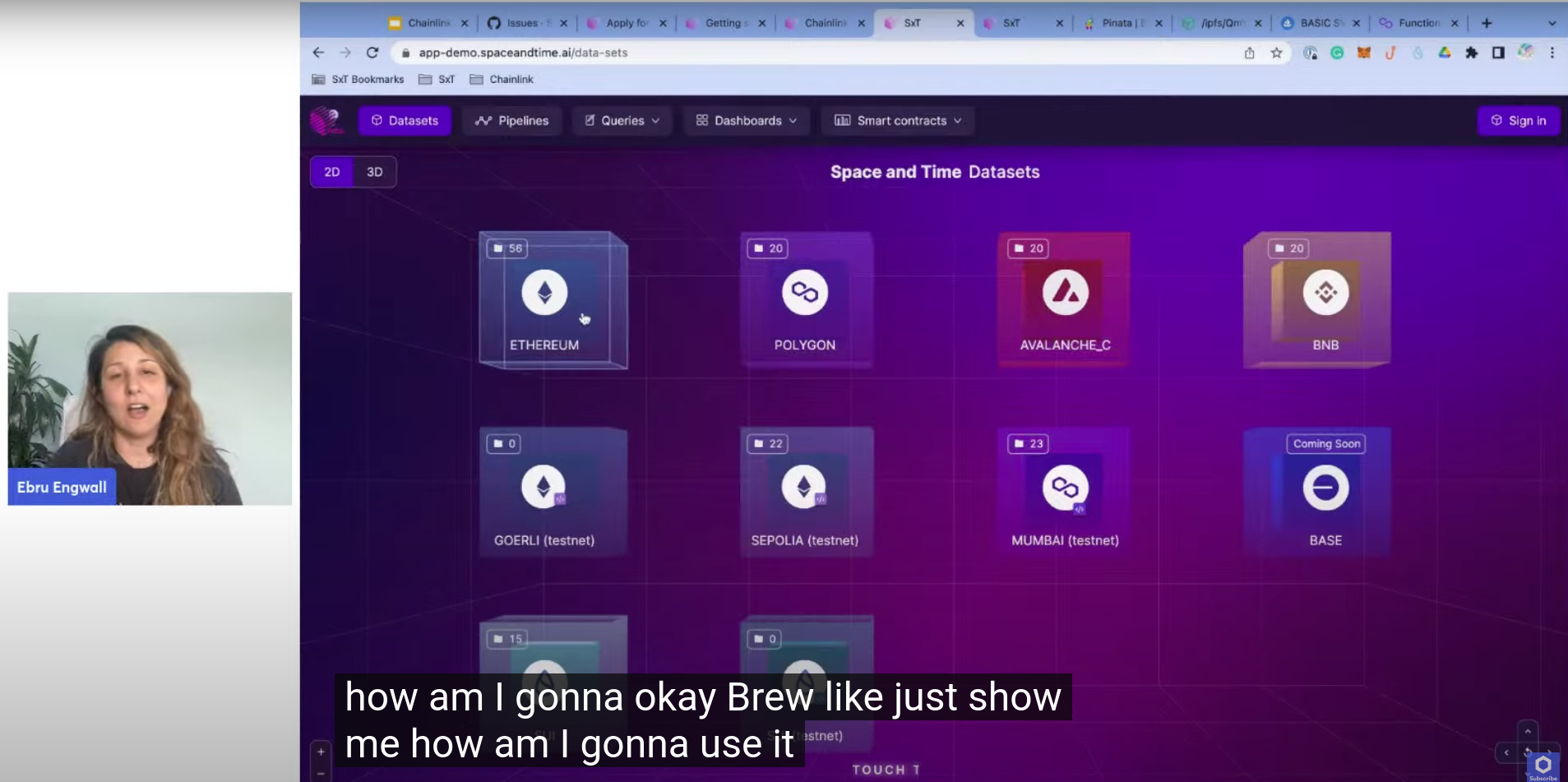Open the MetaMask fox extension
The width and height of the screenshot is (1568, 782).
(1364, 53)
